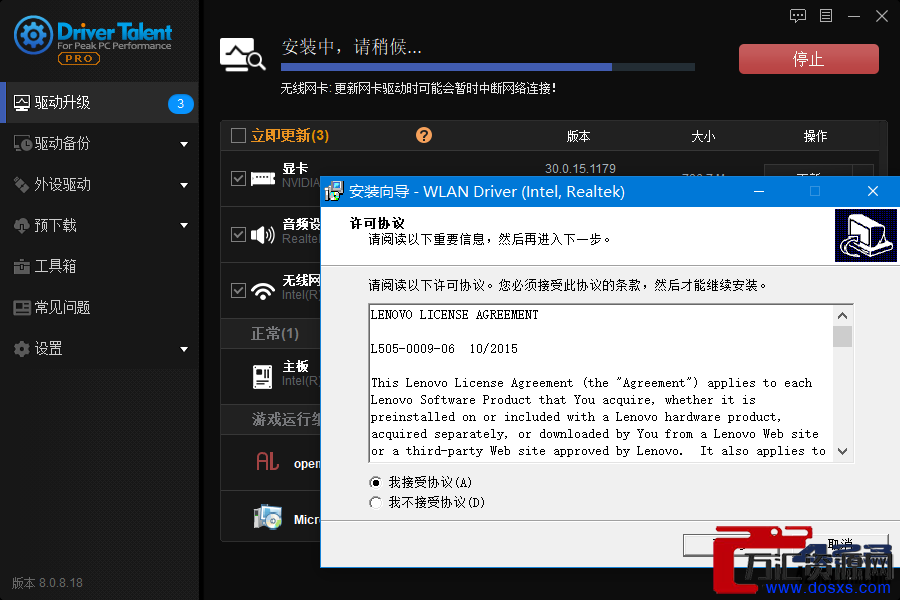The height and width of the screenshot is (600, 900).
Task: Click the version number 30.0.15.1179
Action: pyautogui.click(x=580, y=169)
